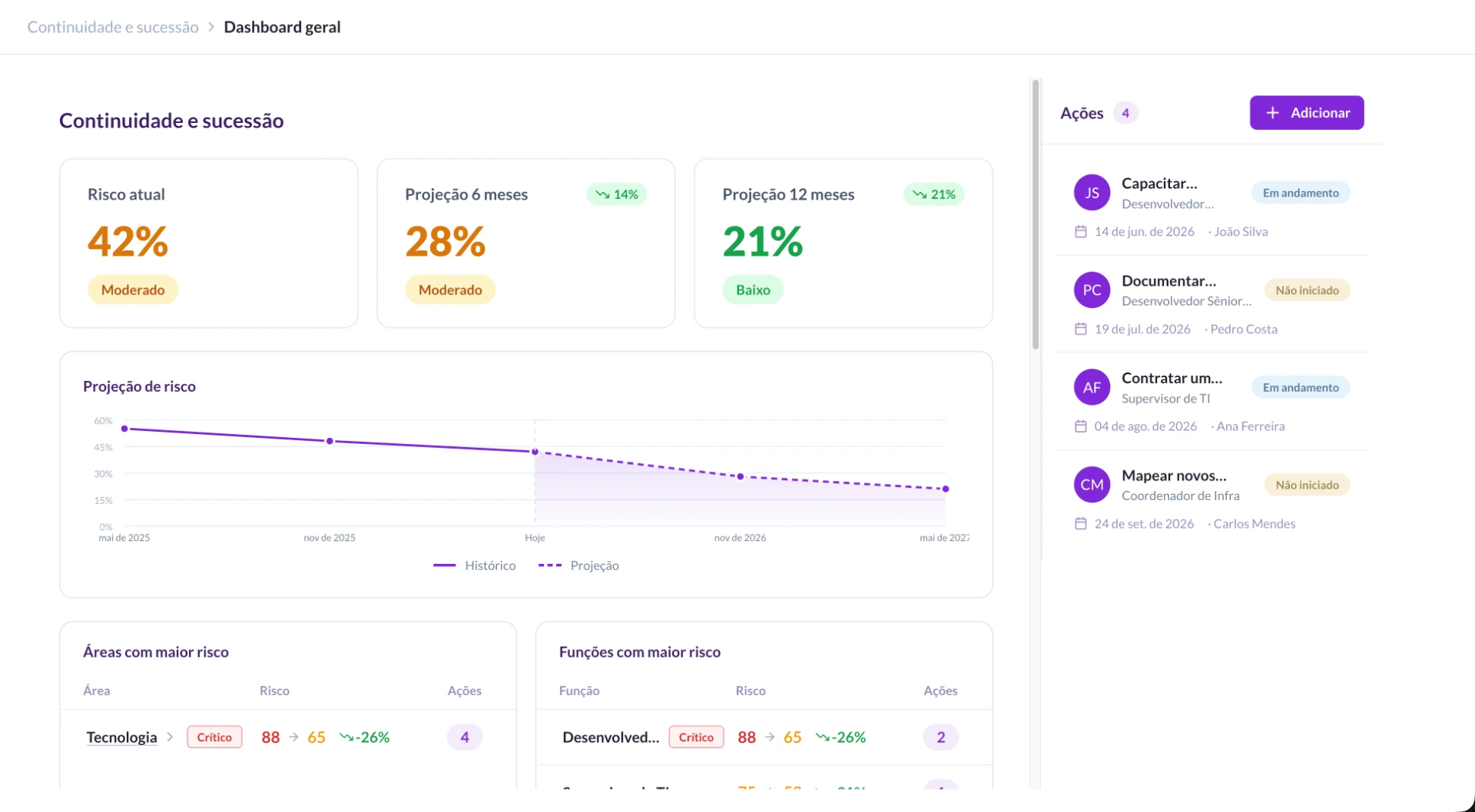The image size is (1475, 812).
Task: Click Em andamento badge on Capacitar action
Action: tap(1301, 193)
